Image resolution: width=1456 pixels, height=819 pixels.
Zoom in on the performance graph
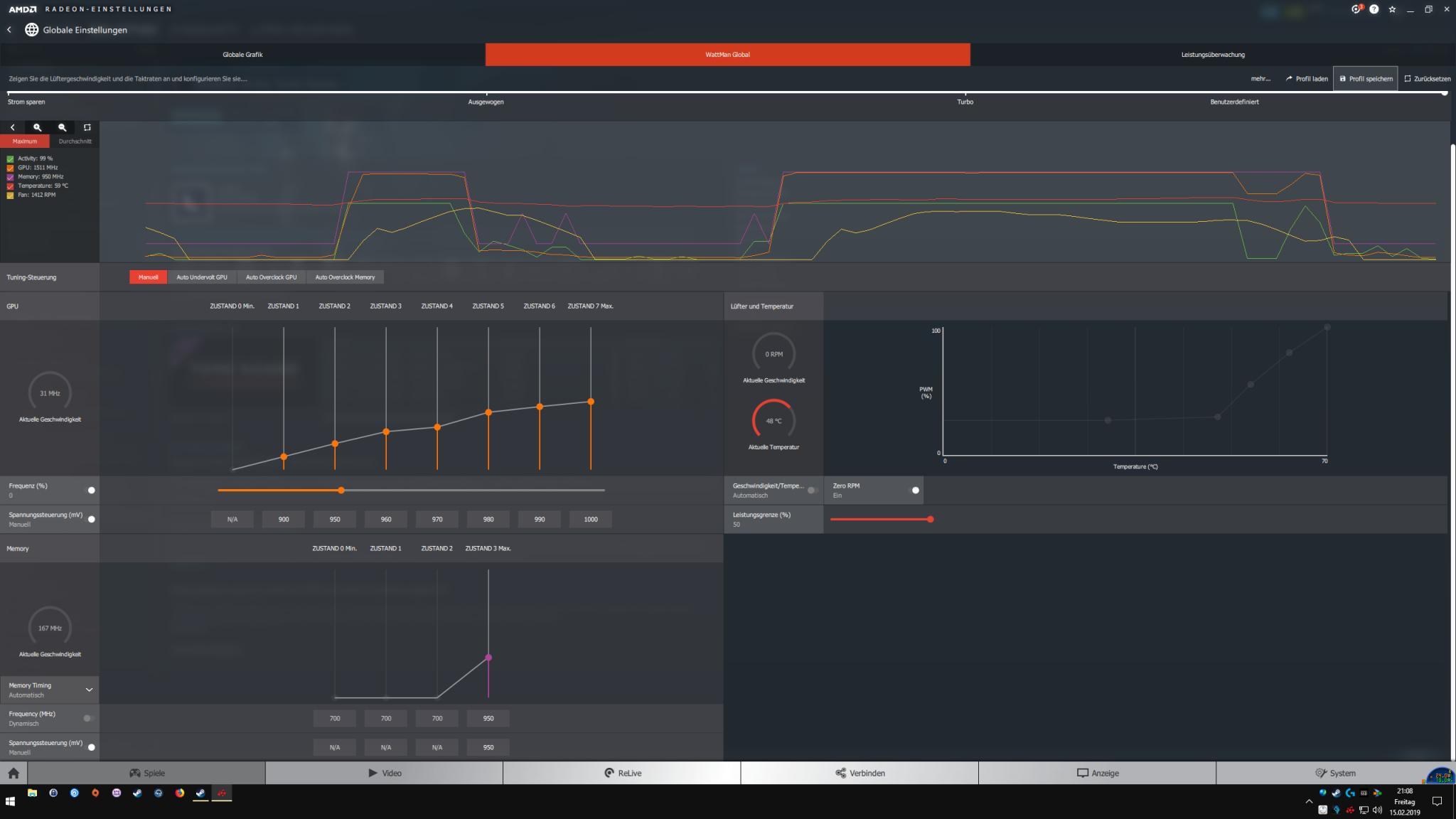tap(37, 127)
